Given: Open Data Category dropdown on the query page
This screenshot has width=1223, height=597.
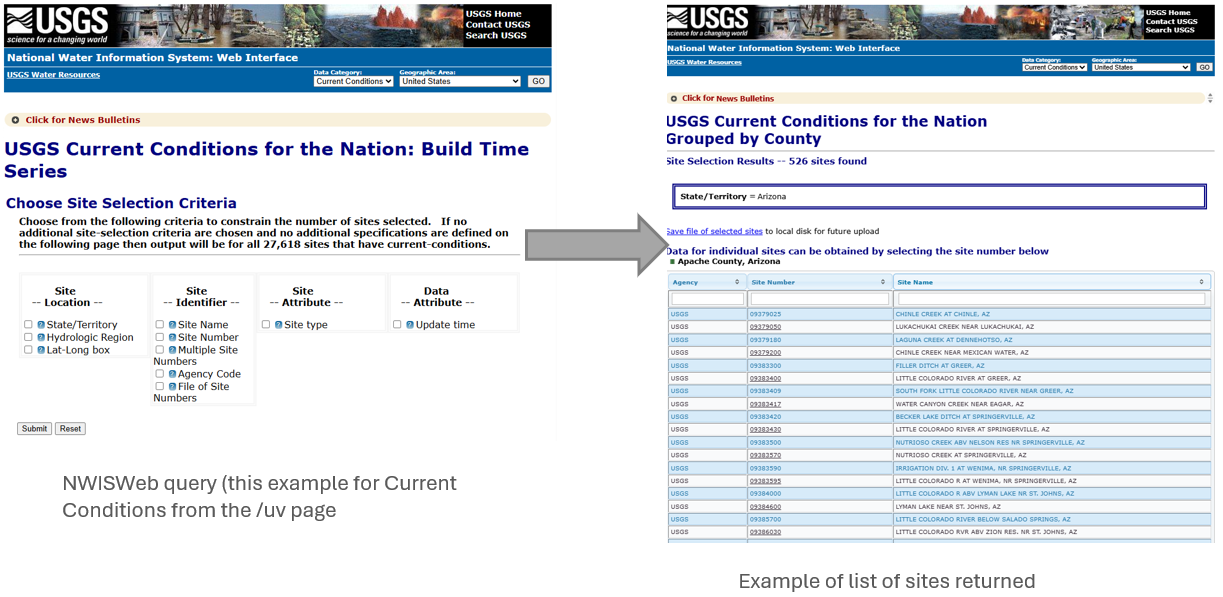Looking at the screenshot, I should (354, 82).
